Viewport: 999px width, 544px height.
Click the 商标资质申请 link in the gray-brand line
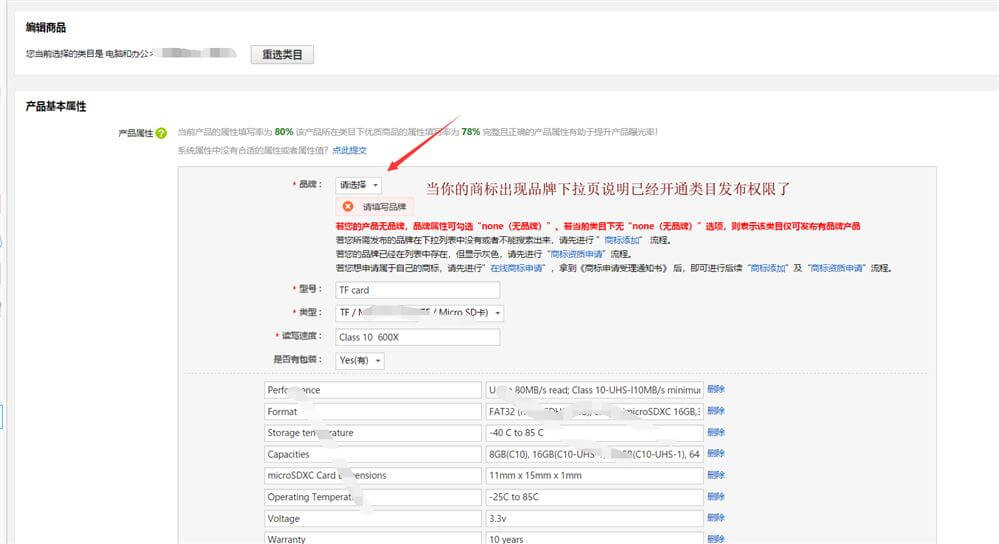tap(575, 255)
